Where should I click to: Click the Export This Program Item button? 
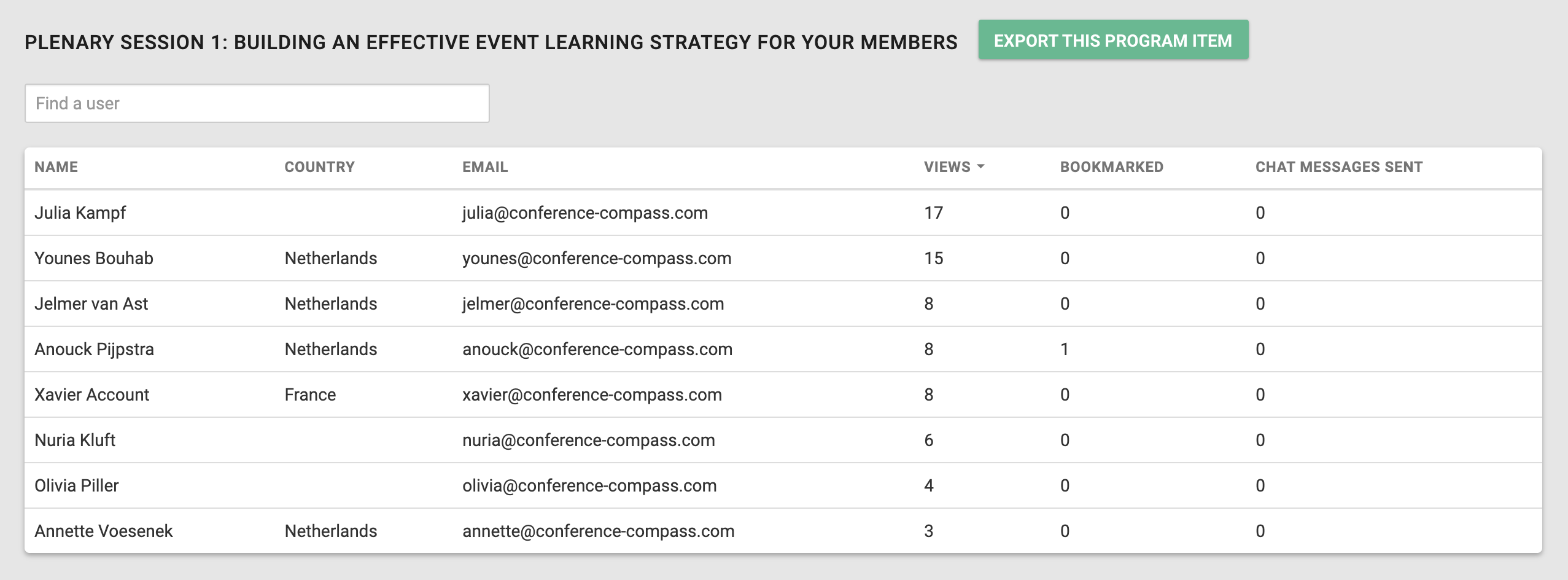click(1112, 41)
